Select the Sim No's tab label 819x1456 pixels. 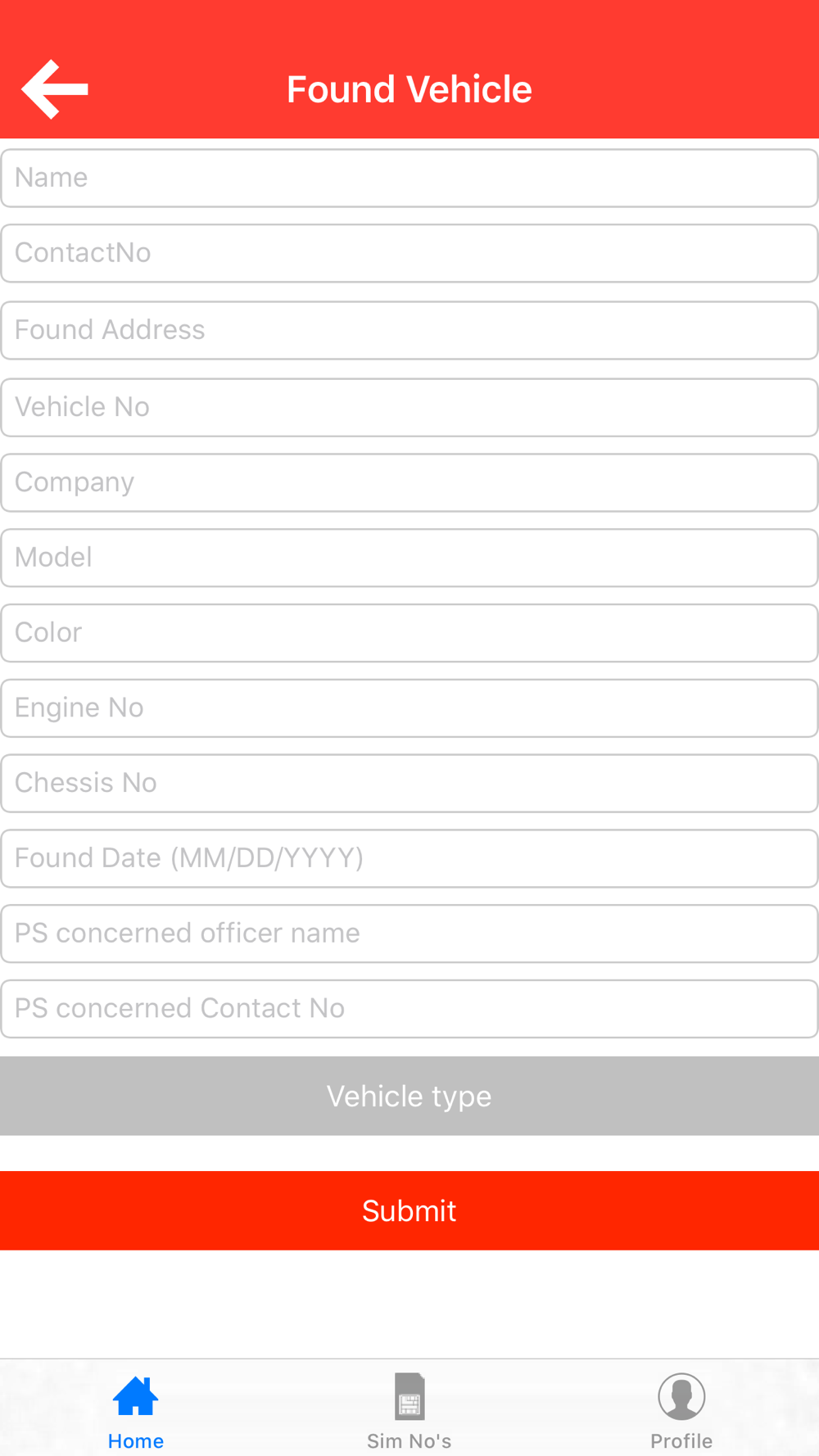pos(409,1441)
